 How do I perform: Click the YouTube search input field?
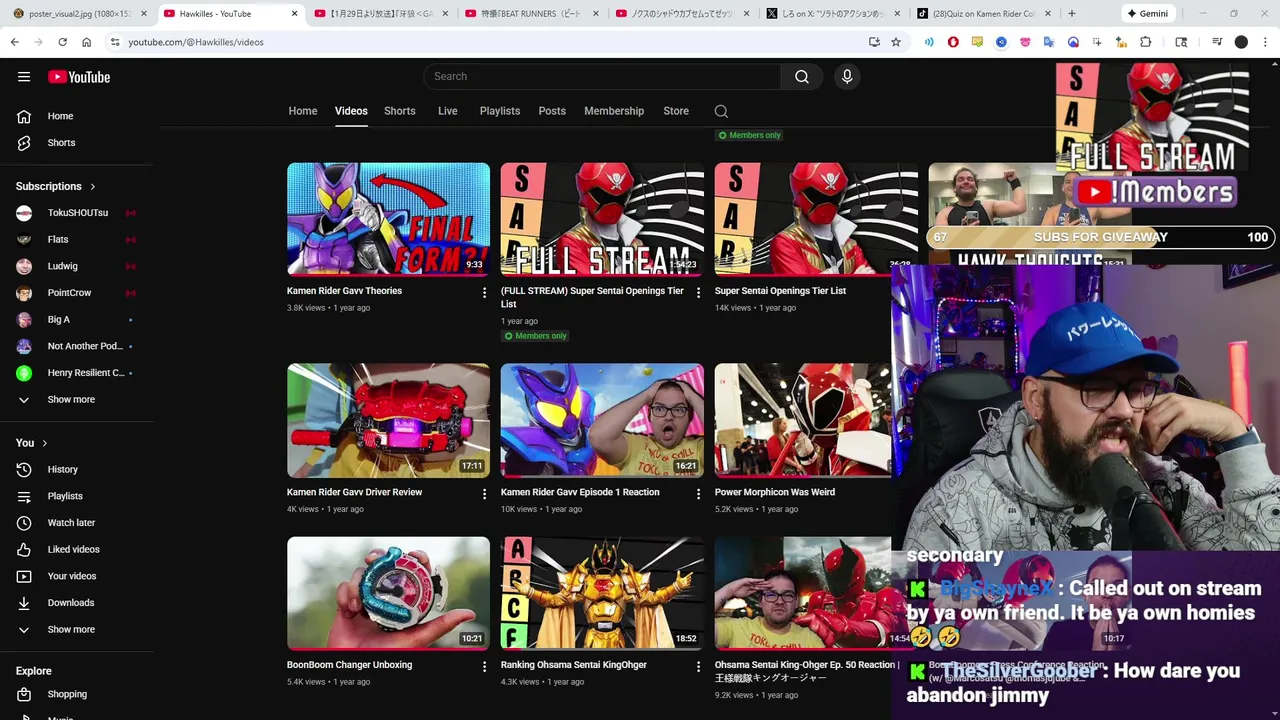pos(602,77)
